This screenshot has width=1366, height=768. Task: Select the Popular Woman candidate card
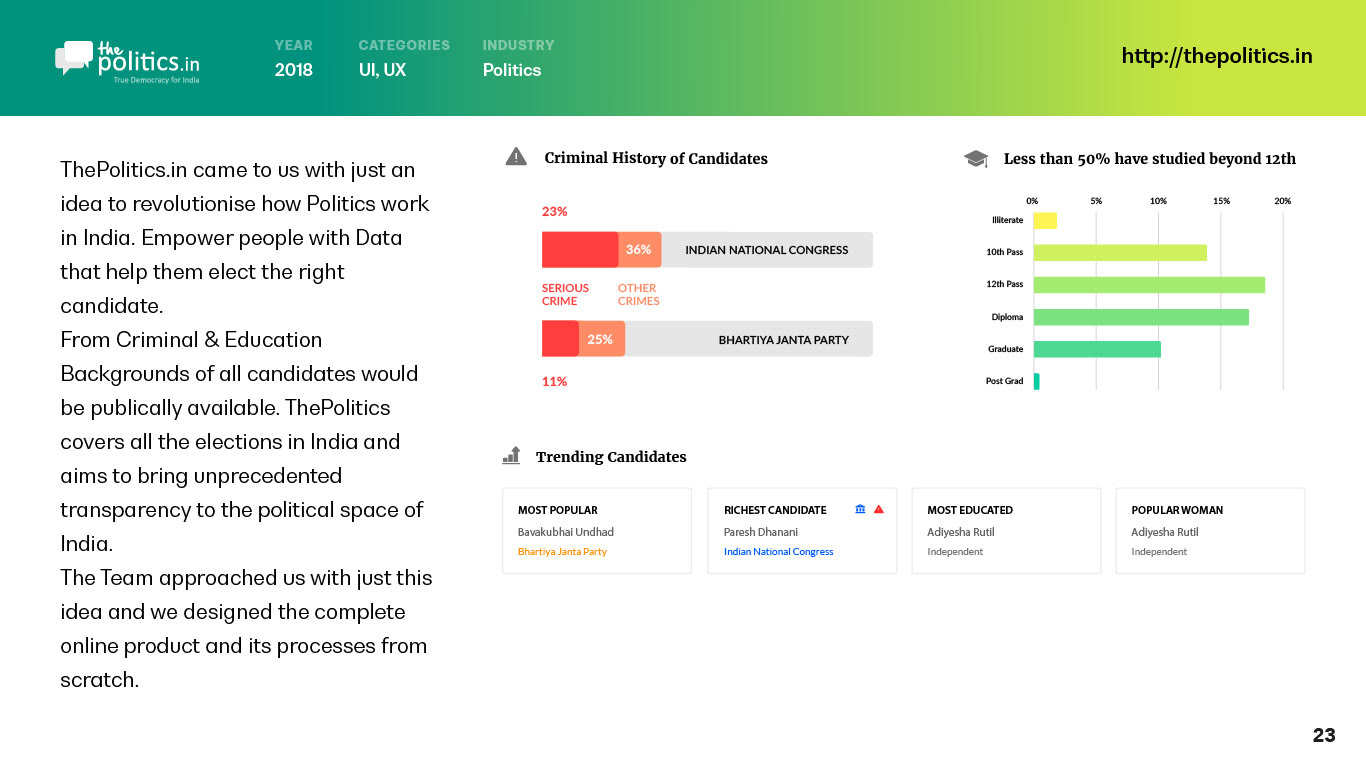1210,530
